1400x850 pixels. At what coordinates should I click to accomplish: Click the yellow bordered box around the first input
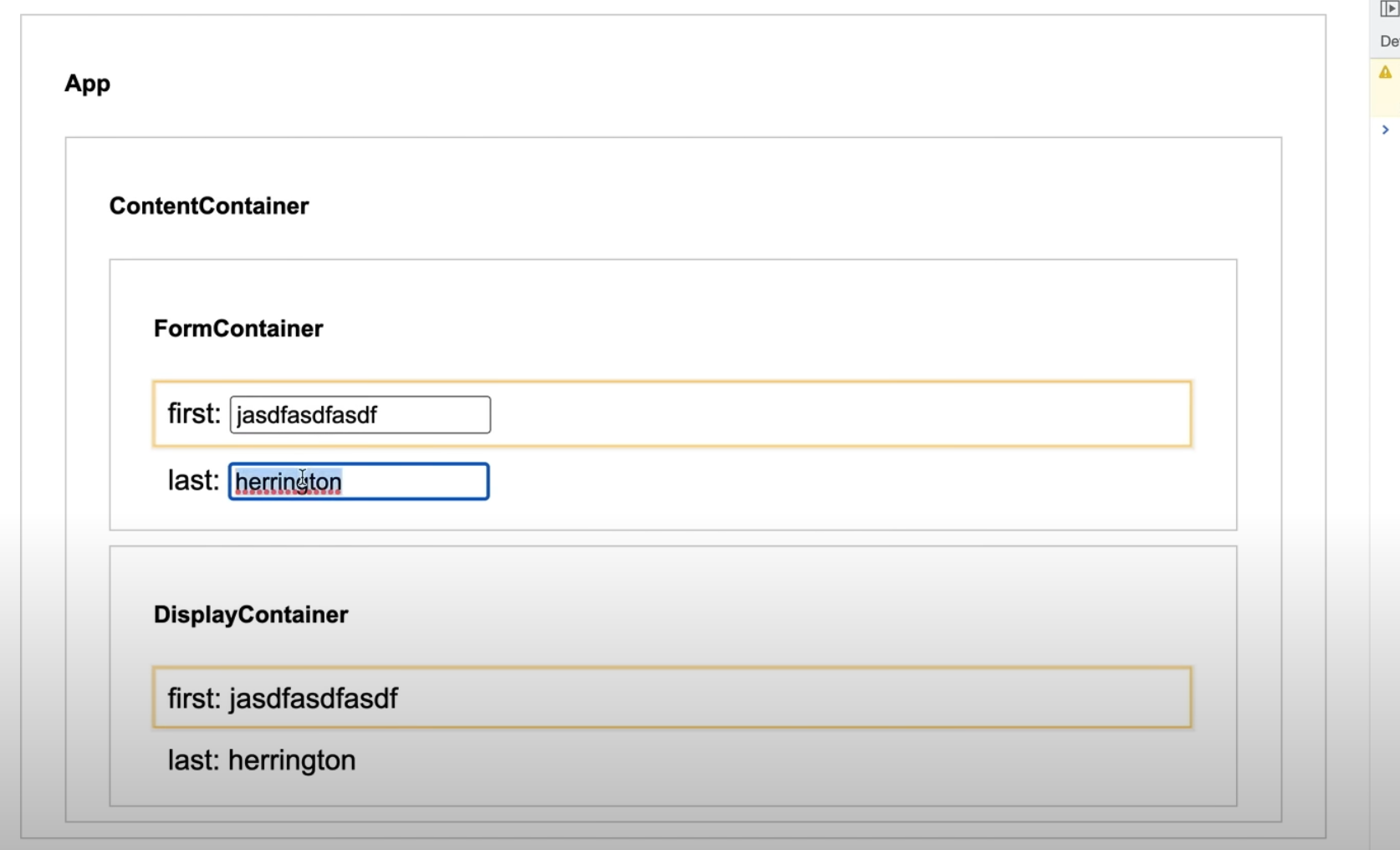tap(836, 412)
